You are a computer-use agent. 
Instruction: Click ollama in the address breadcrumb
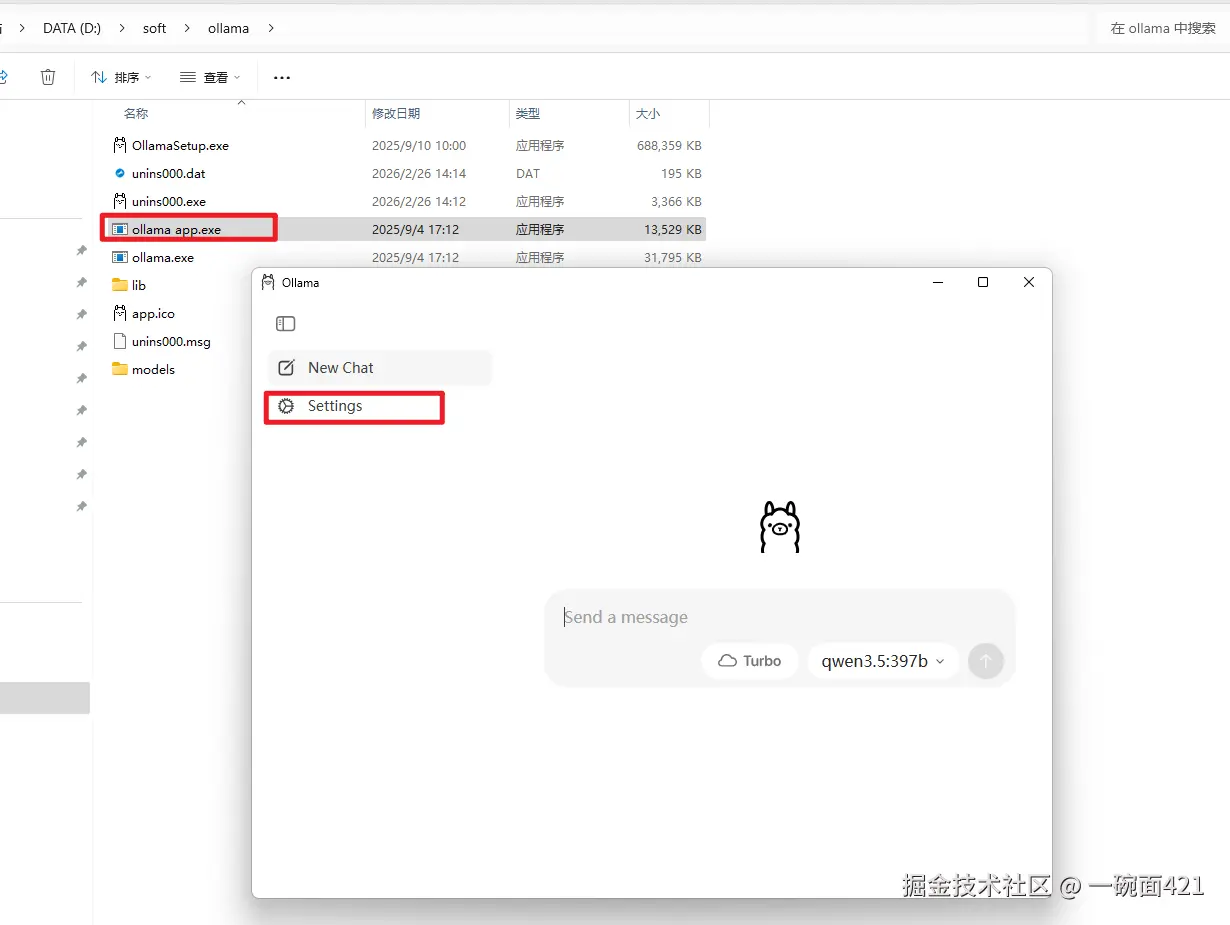tap(228, 28)
